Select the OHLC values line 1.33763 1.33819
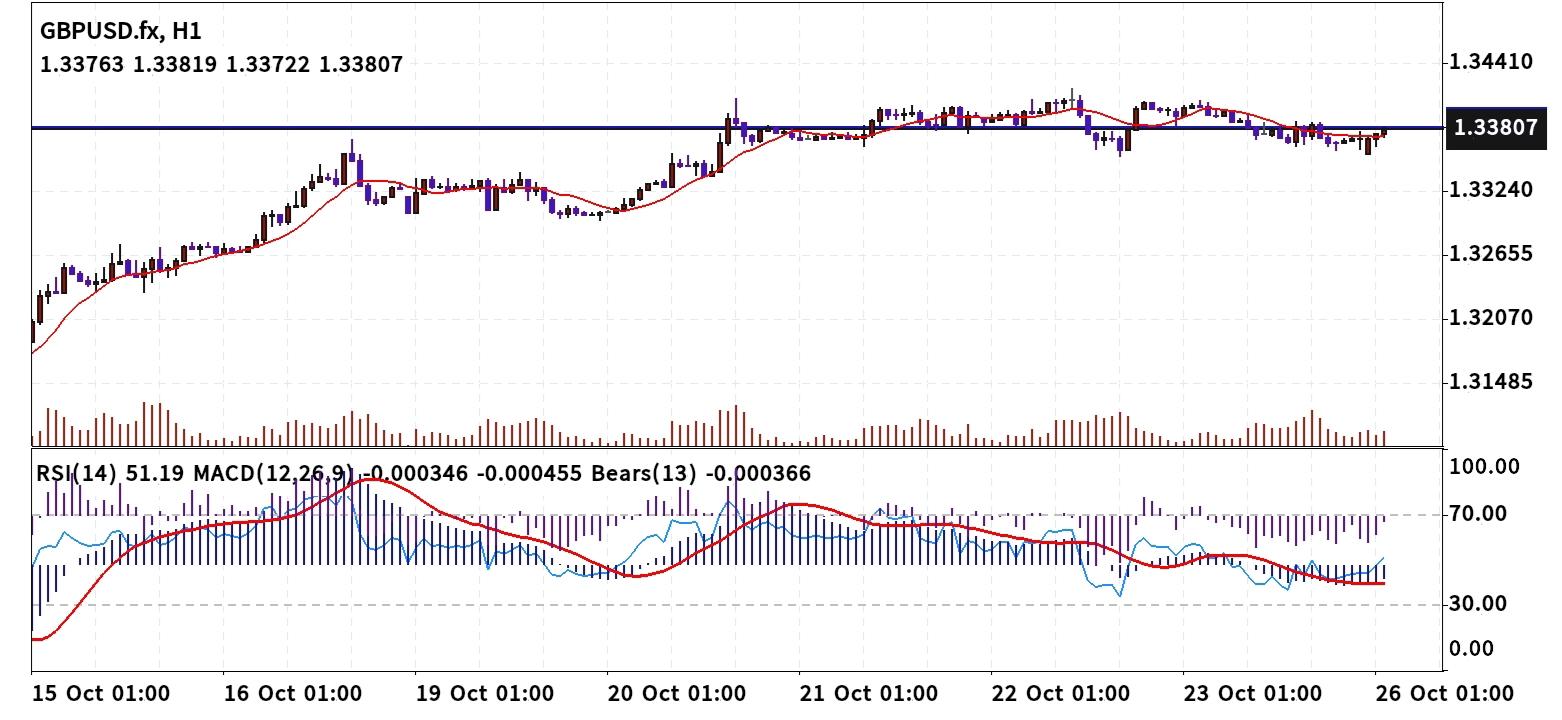Viewport: 1562px width, 720px height. [221, 65]
